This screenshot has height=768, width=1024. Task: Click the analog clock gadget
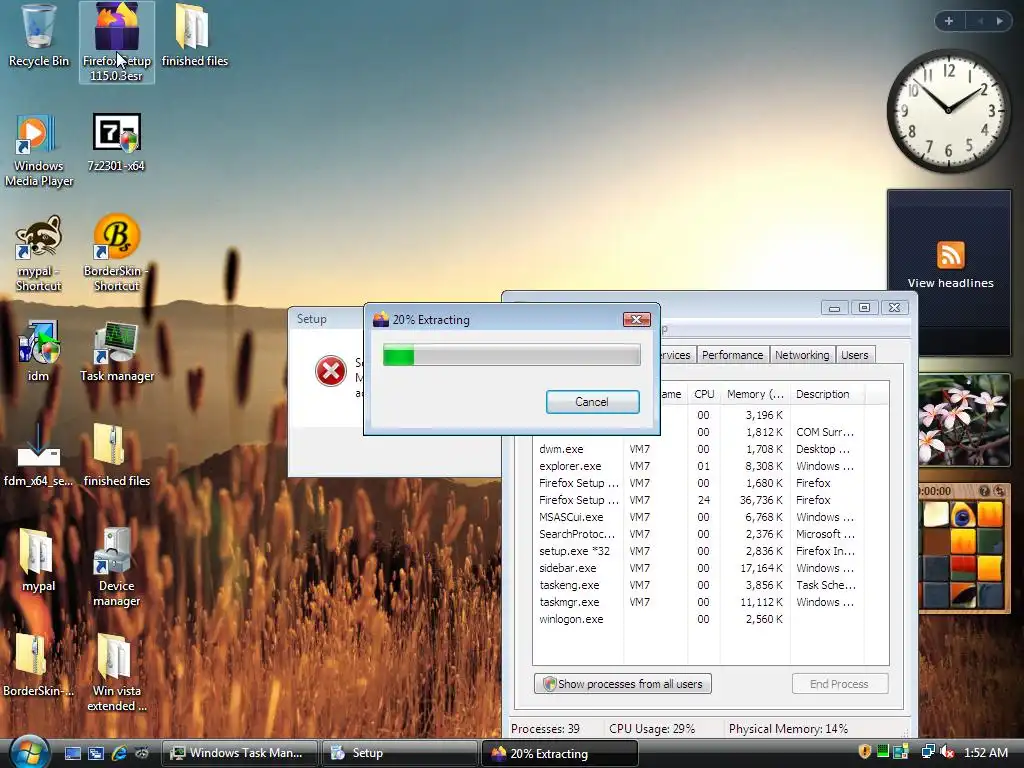click(x=948, y=111)
